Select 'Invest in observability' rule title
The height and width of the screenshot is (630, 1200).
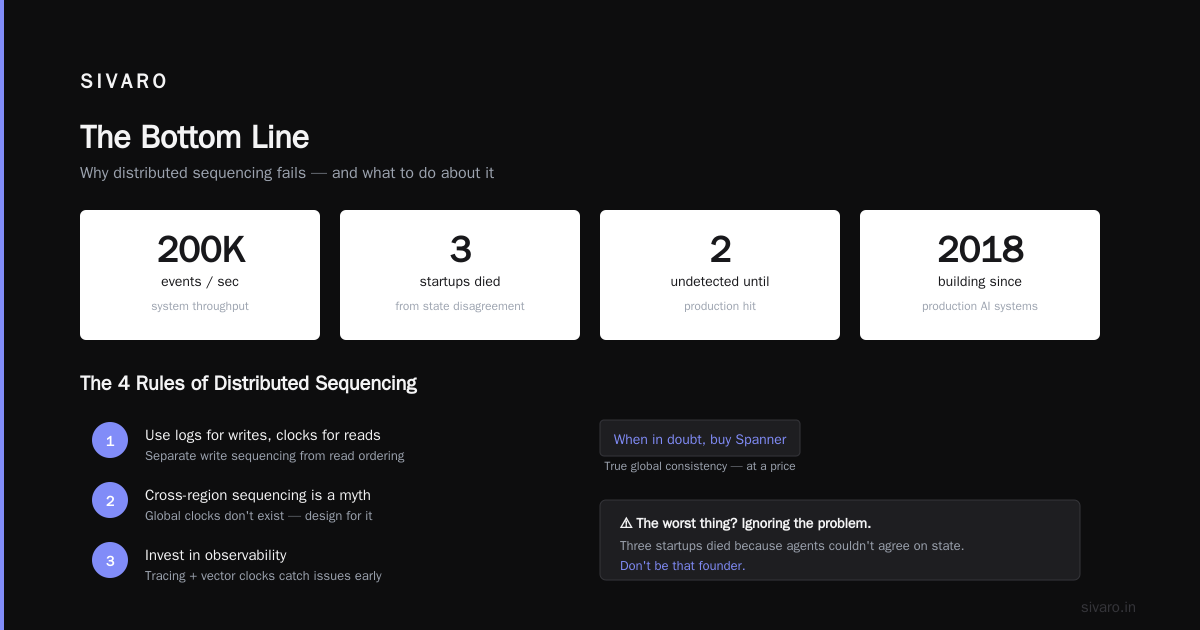(x=216, y=555)
